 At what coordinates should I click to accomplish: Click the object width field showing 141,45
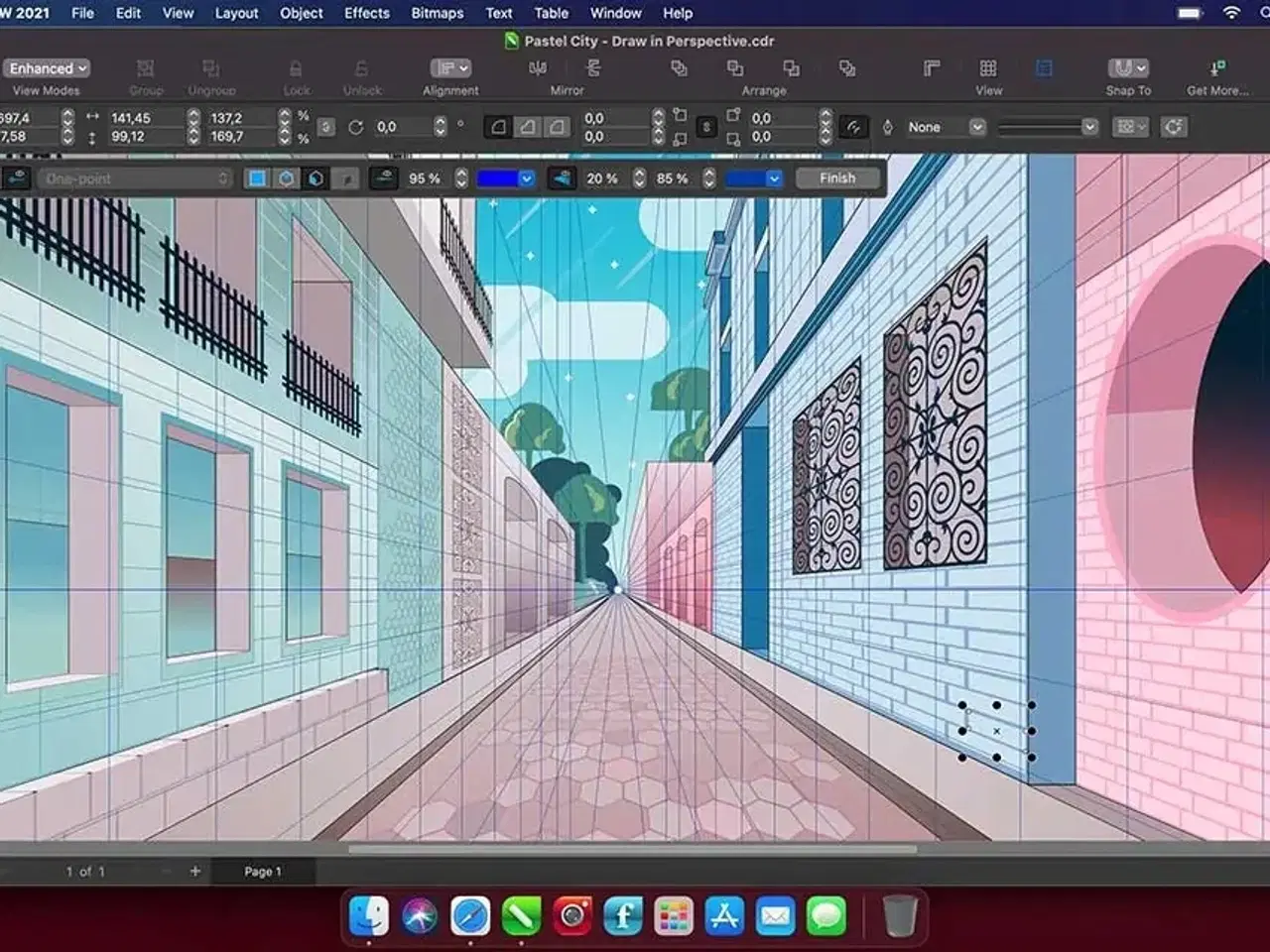(146, 118)
